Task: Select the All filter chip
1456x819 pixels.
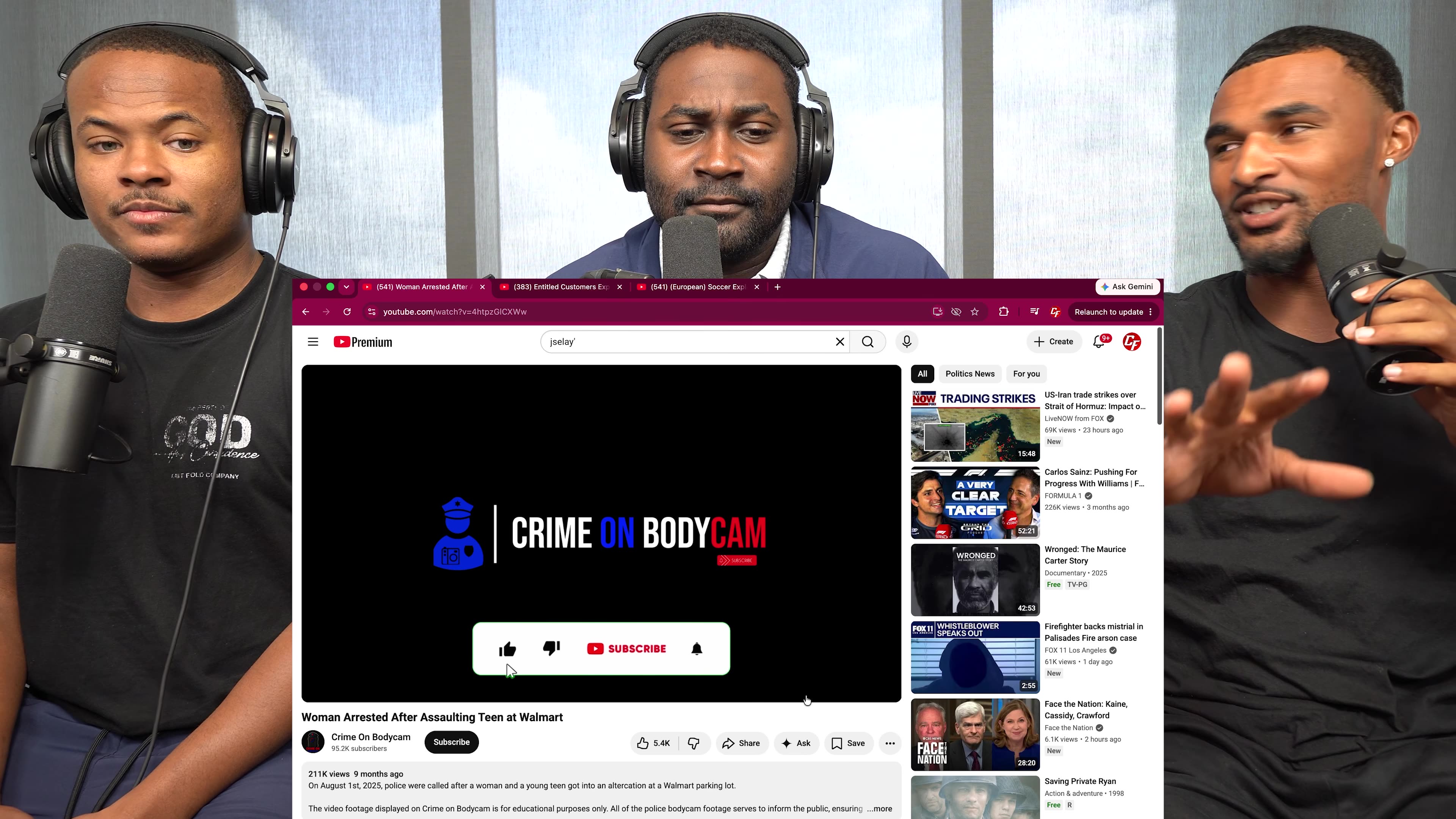Action: [x=923, y=374]
